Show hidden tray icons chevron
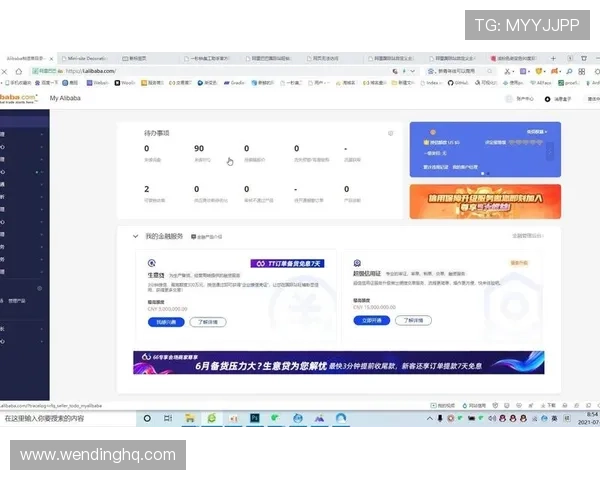The height and width of the screenshot is (480, 600). click(x=430, y=419)
